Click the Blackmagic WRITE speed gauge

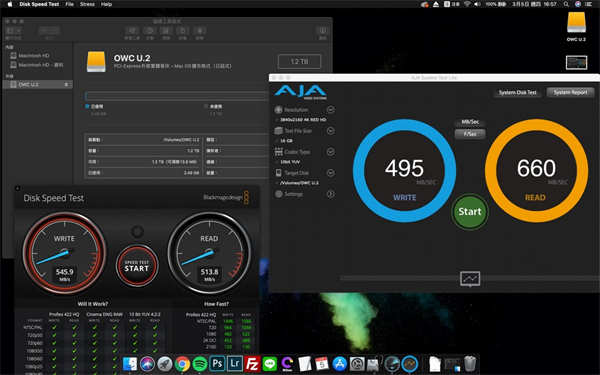(x=64, y=253)
